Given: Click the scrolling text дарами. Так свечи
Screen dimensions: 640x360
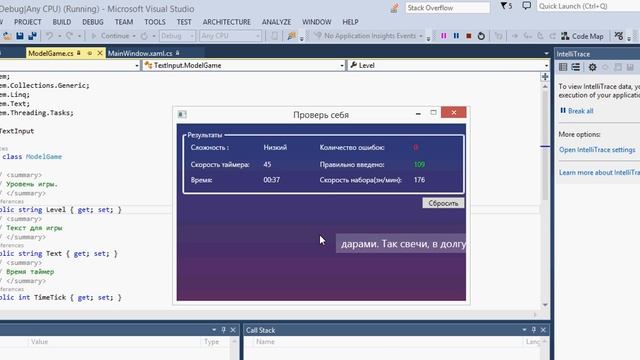Looking at the screenshot, I should coord(401,244).
